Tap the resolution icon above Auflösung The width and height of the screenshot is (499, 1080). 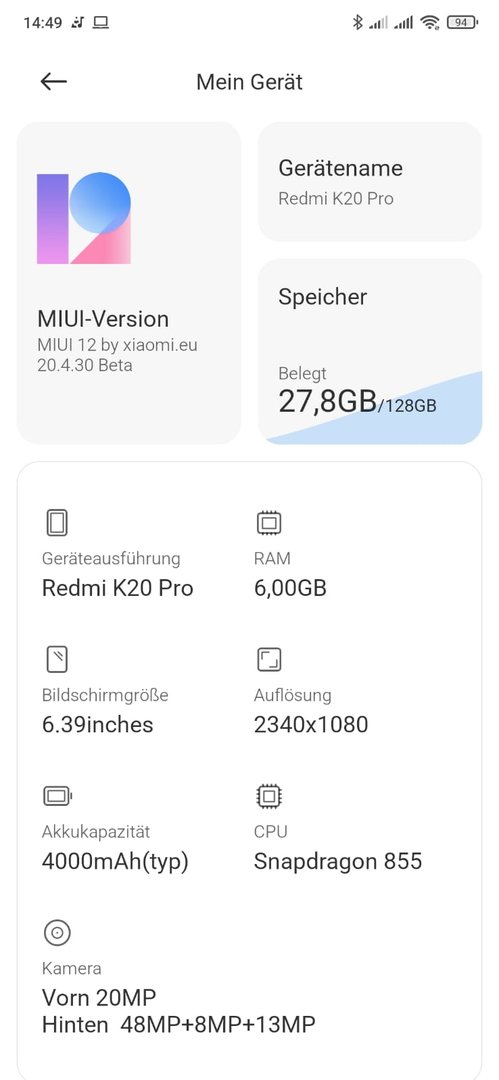pos(269,660)
